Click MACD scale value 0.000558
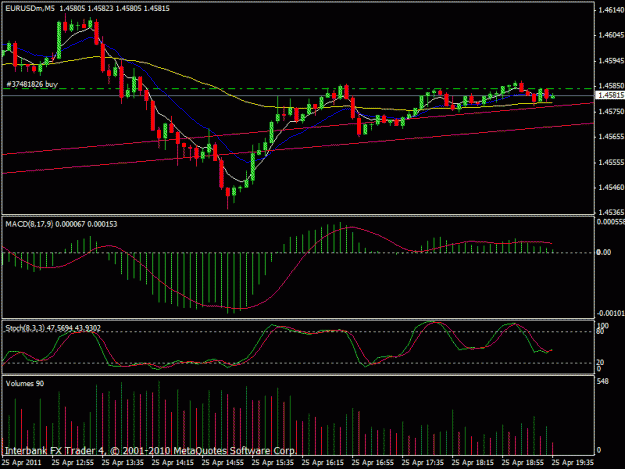The height and width of the screenshot is (469, 625). point(610,222)
